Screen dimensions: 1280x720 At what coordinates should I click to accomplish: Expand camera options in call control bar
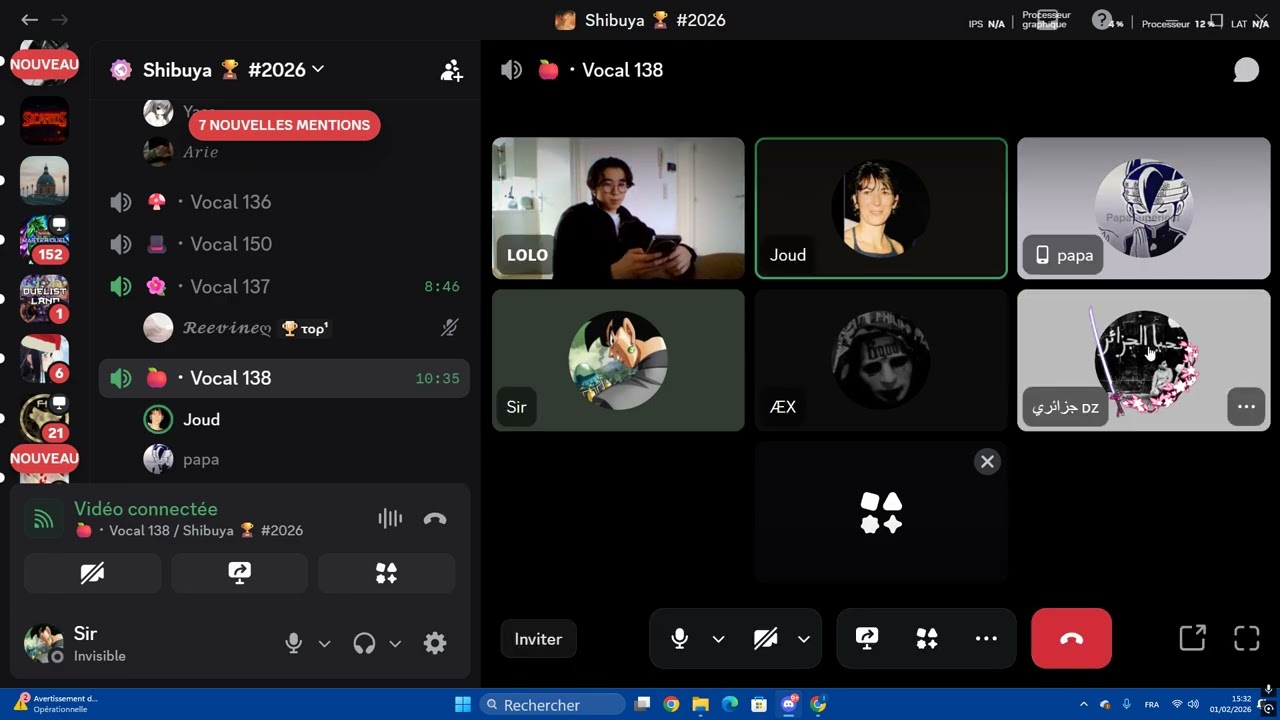[804, 639]
